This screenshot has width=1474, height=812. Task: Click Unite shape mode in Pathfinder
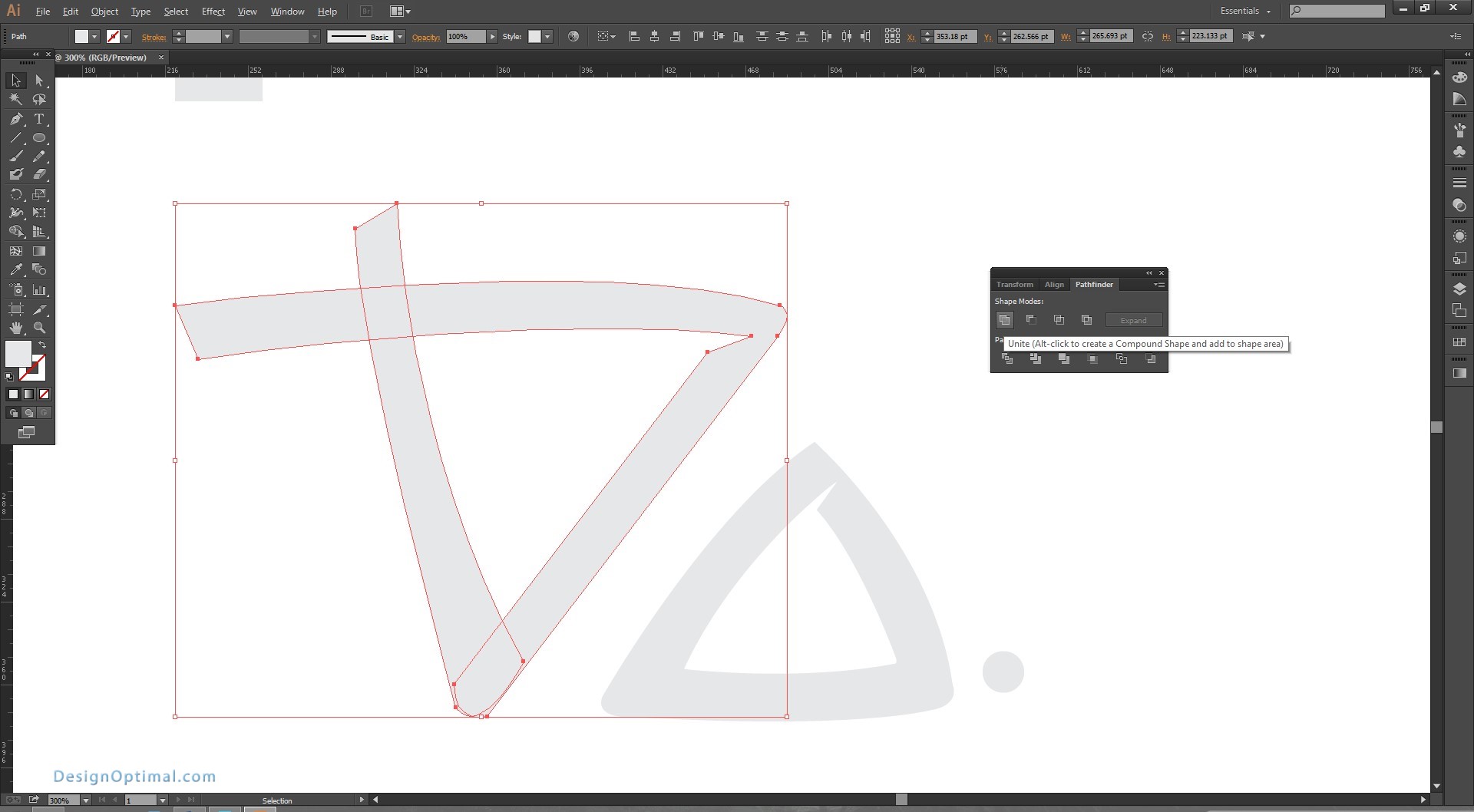1004,320
